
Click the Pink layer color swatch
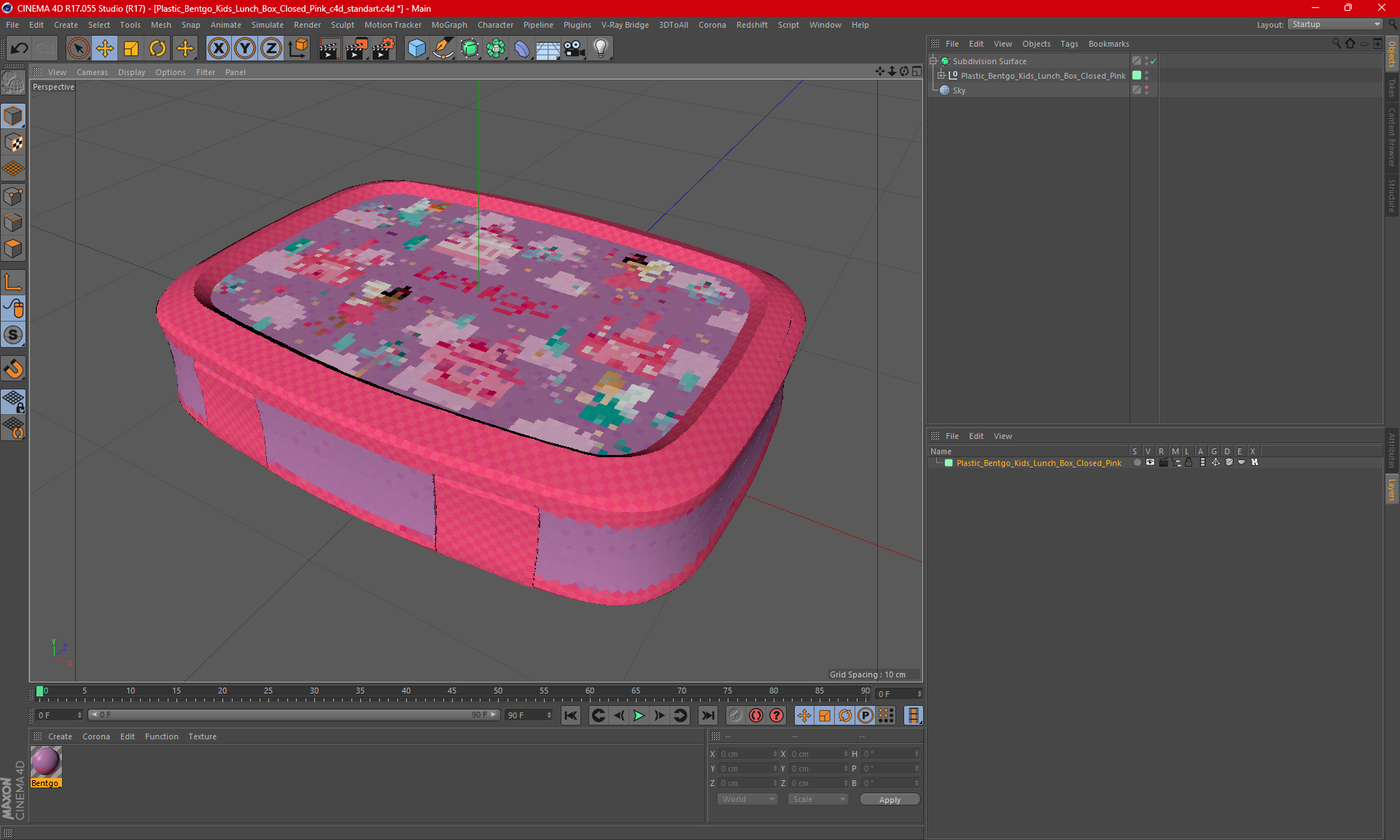(949, 463)
